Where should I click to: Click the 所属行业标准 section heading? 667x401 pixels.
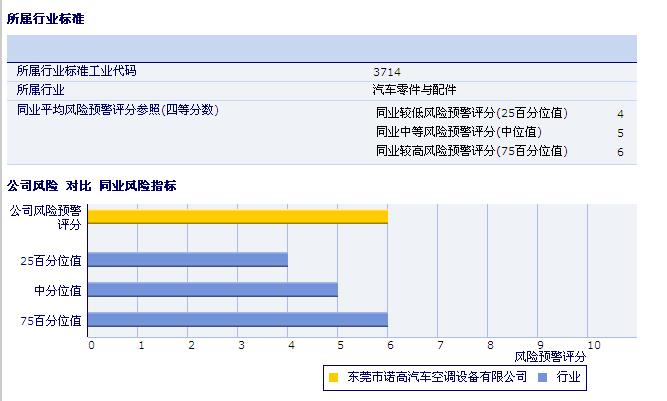click(45, 19)
